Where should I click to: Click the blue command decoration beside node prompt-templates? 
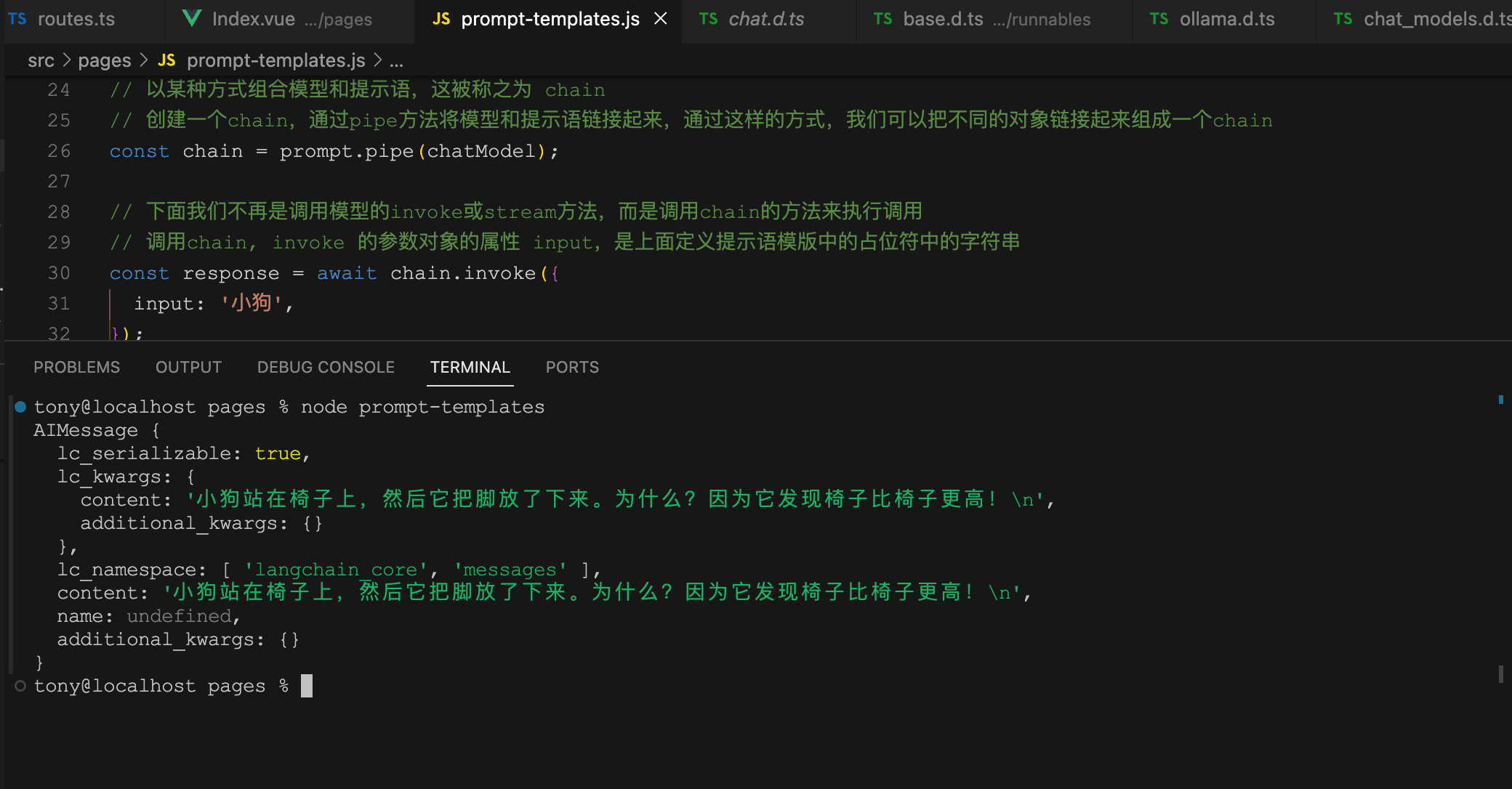(x=20, y=407)
